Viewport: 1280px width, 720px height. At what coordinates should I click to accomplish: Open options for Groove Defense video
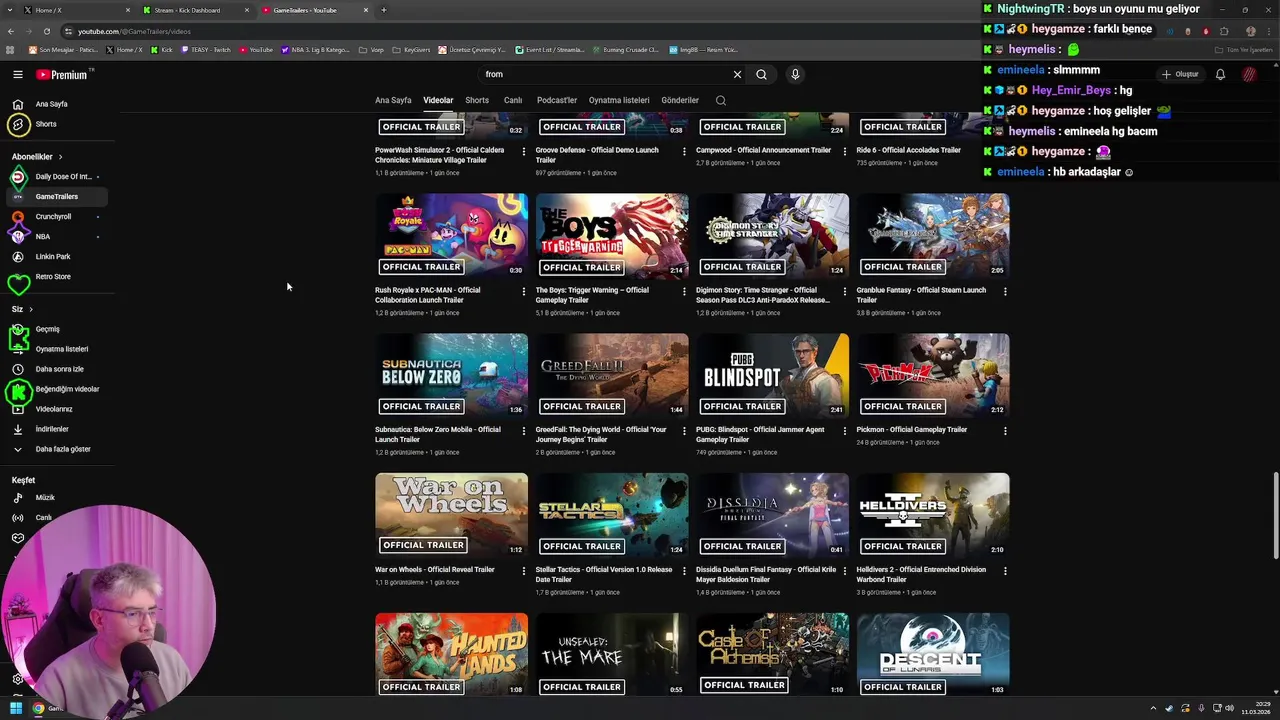tap(684, 152)
